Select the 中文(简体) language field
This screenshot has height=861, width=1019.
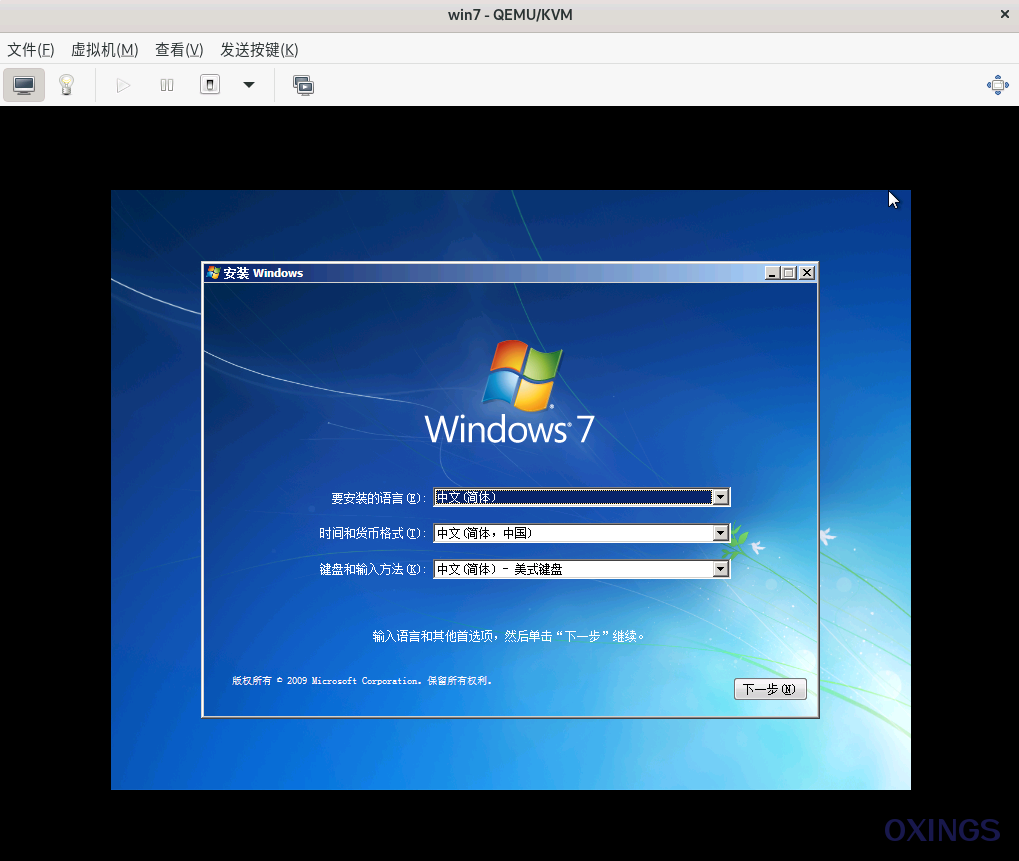point(582,497)
